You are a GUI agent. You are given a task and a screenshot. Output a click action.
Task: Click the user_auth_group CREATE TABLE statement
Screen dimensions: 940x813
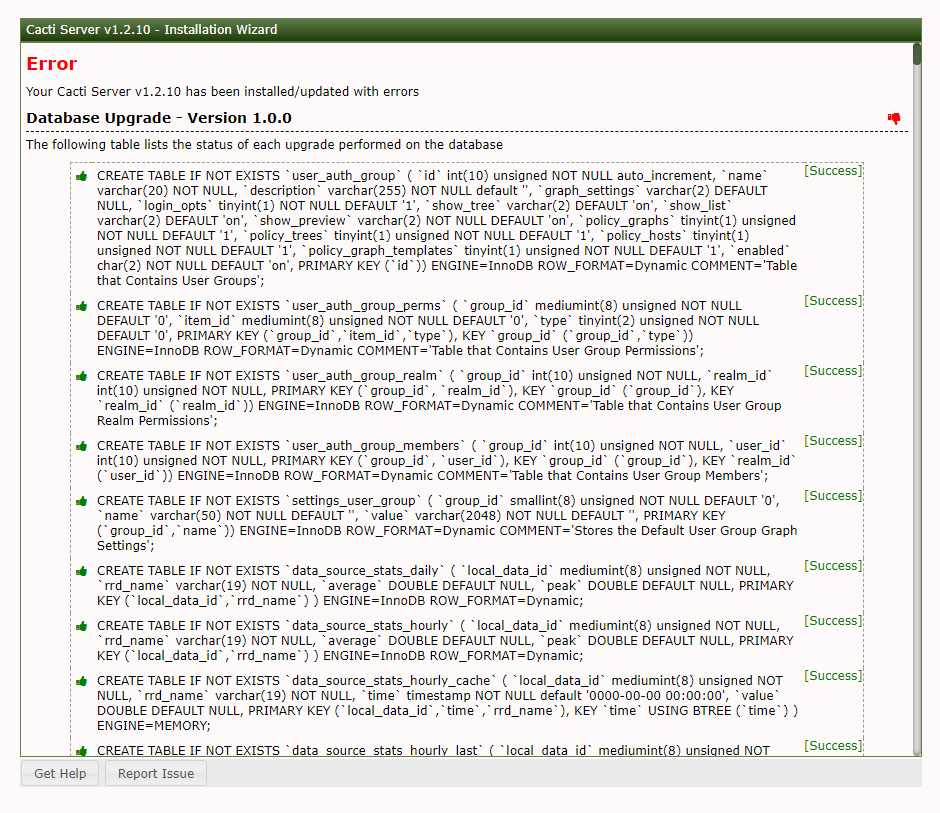(447, 228)
